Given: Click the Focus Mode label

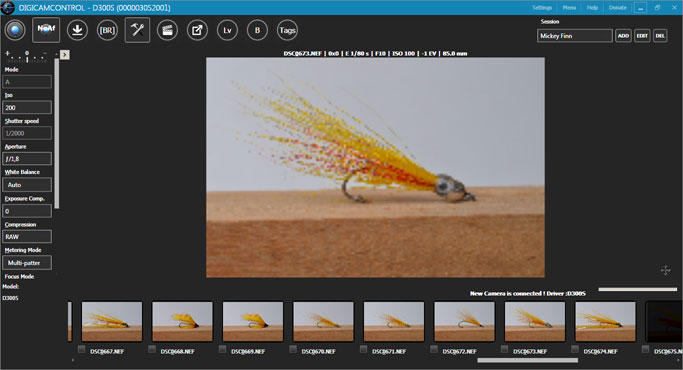Looking at the screenshot, I should (19, 276).
